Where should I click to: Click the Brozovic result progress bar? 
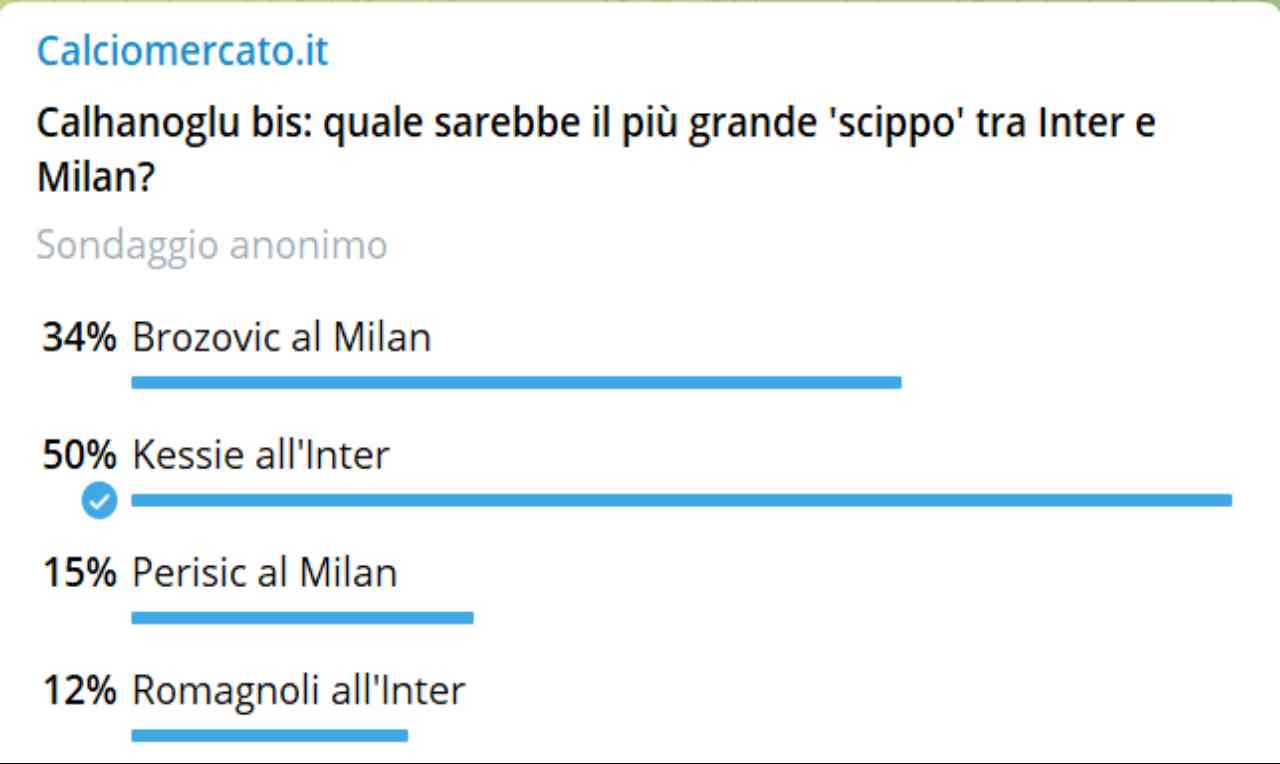tap(516, 382)
